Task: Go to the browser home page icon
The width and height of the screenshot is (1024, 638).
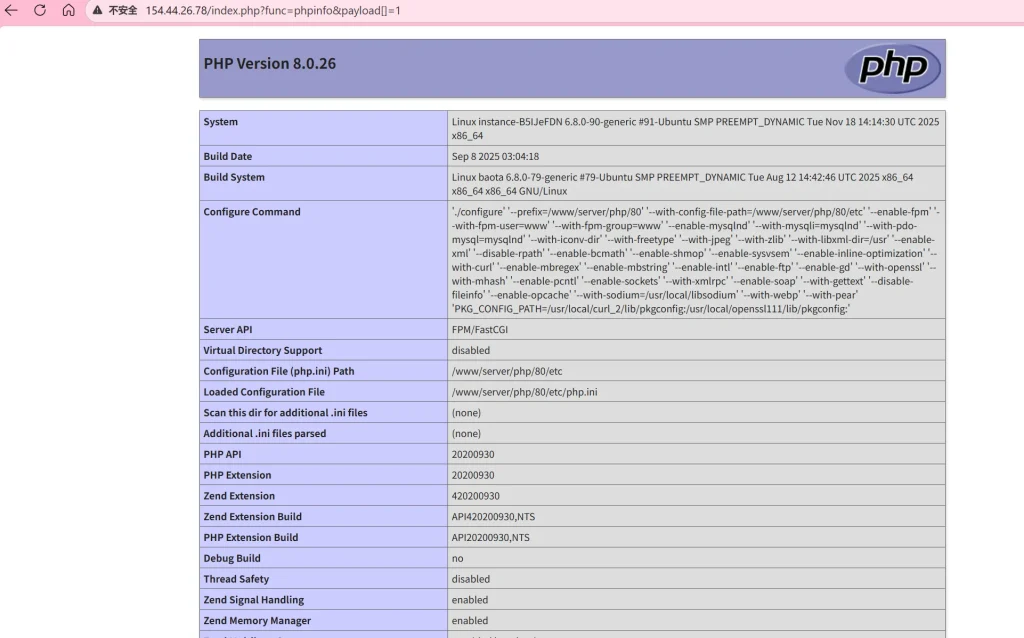Action: tap(68, 10)
